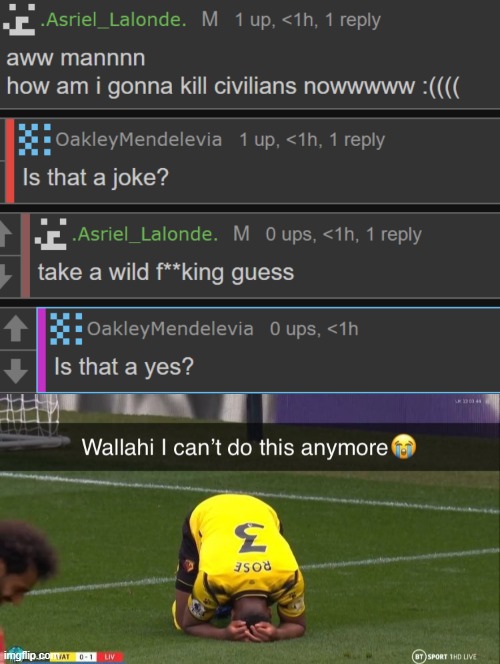This screenshot has height=664, width=500.
Task: Click the M badge on the "wild guess" reply
Action: point(241,234)
